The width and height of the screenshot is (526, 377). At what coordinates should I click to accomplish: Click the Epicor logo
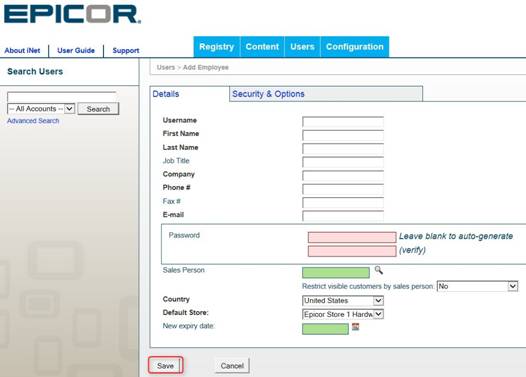[72, 14]
